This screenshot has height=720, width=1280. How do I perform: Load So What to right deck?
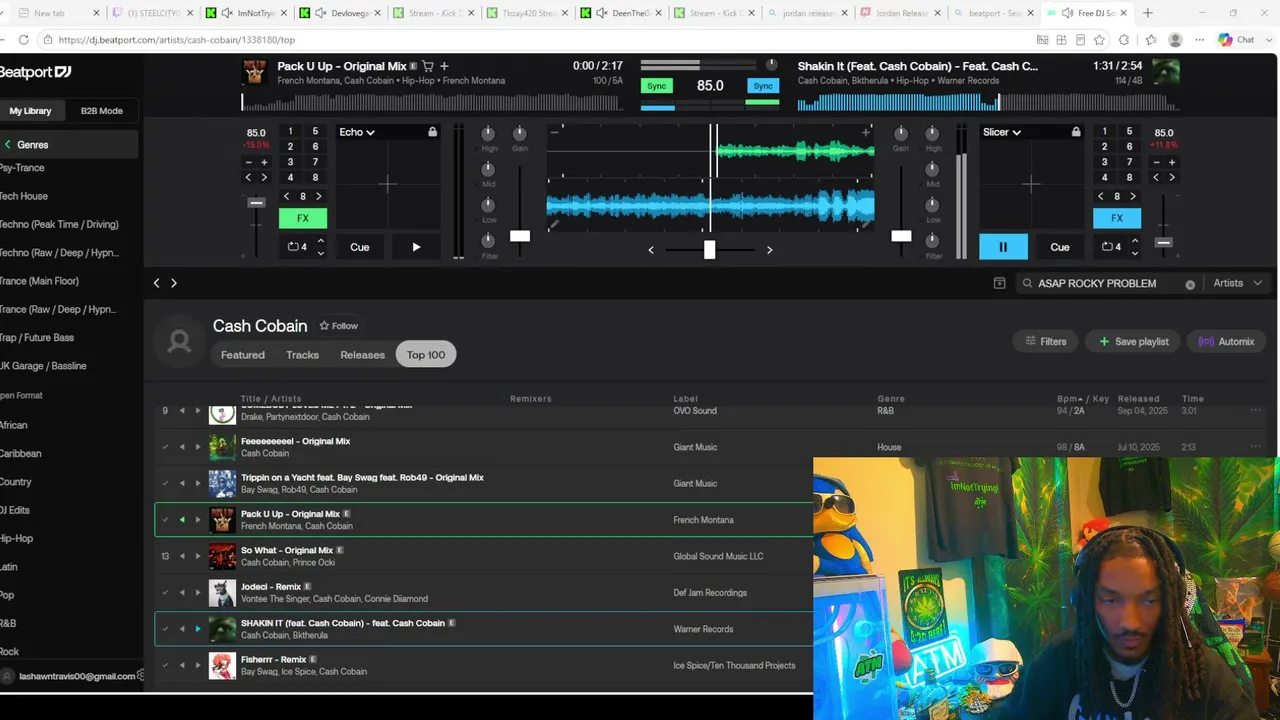[x=198, y=556]
